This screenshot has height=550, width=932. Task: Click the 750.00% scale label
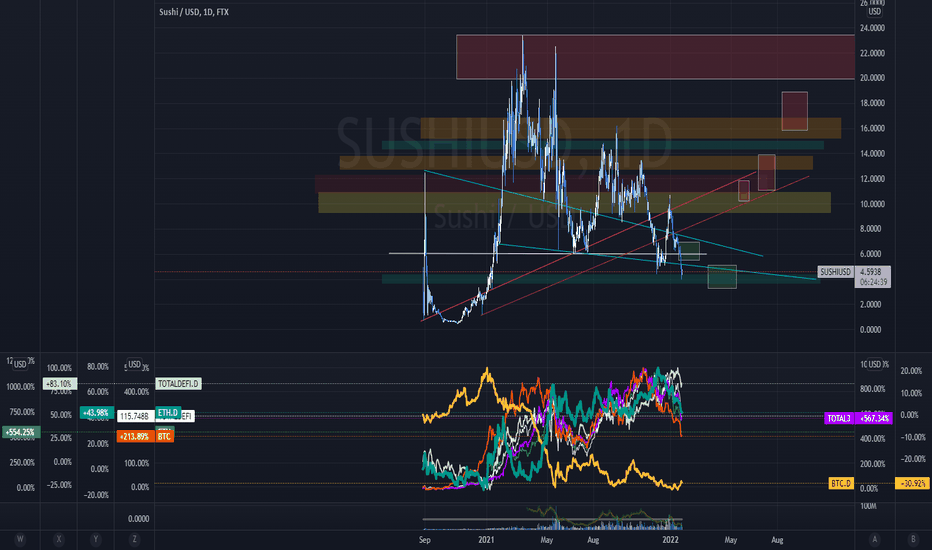[x=23, y=412]
